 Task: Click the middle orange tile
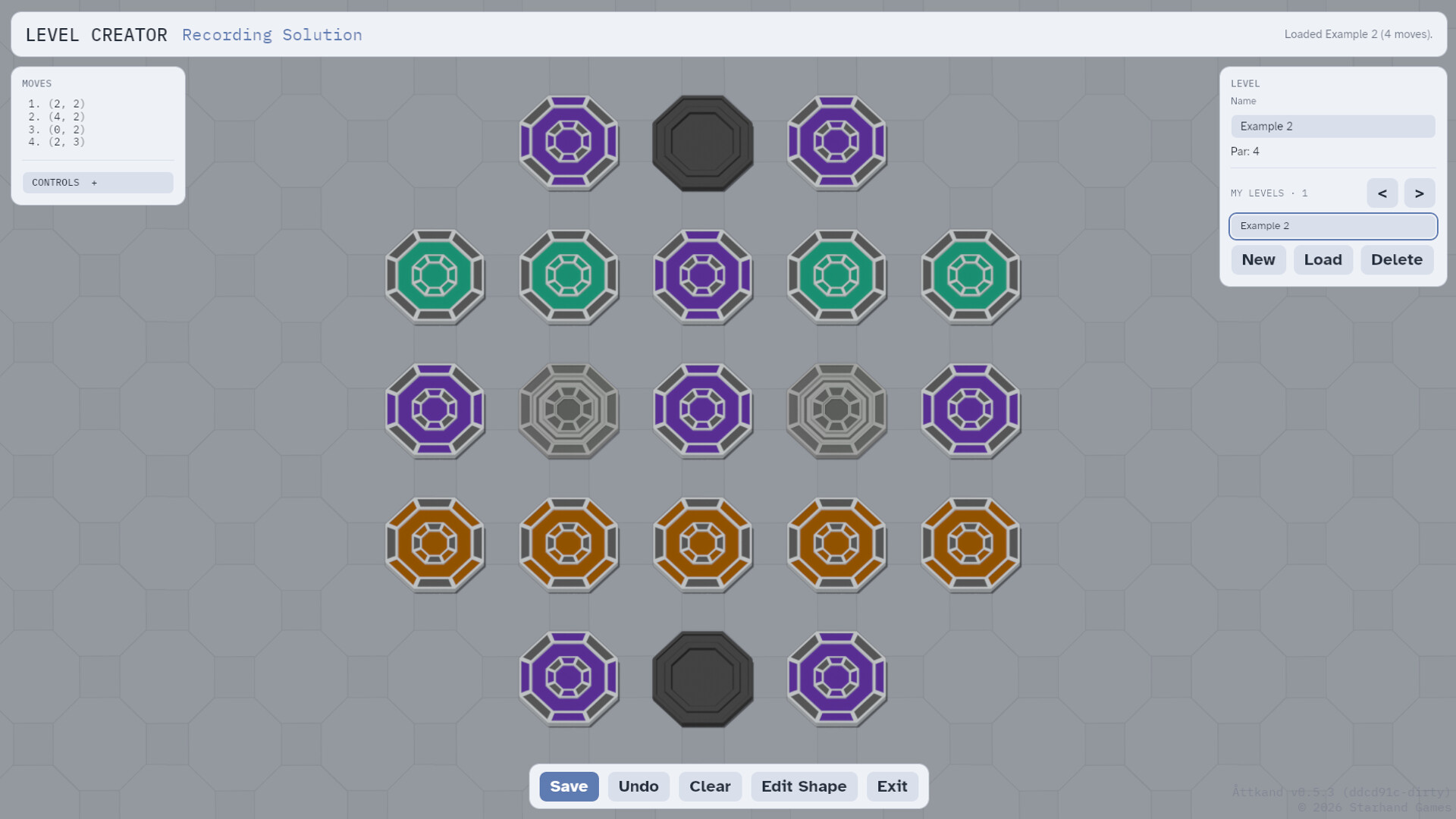(x=703, y=544)
